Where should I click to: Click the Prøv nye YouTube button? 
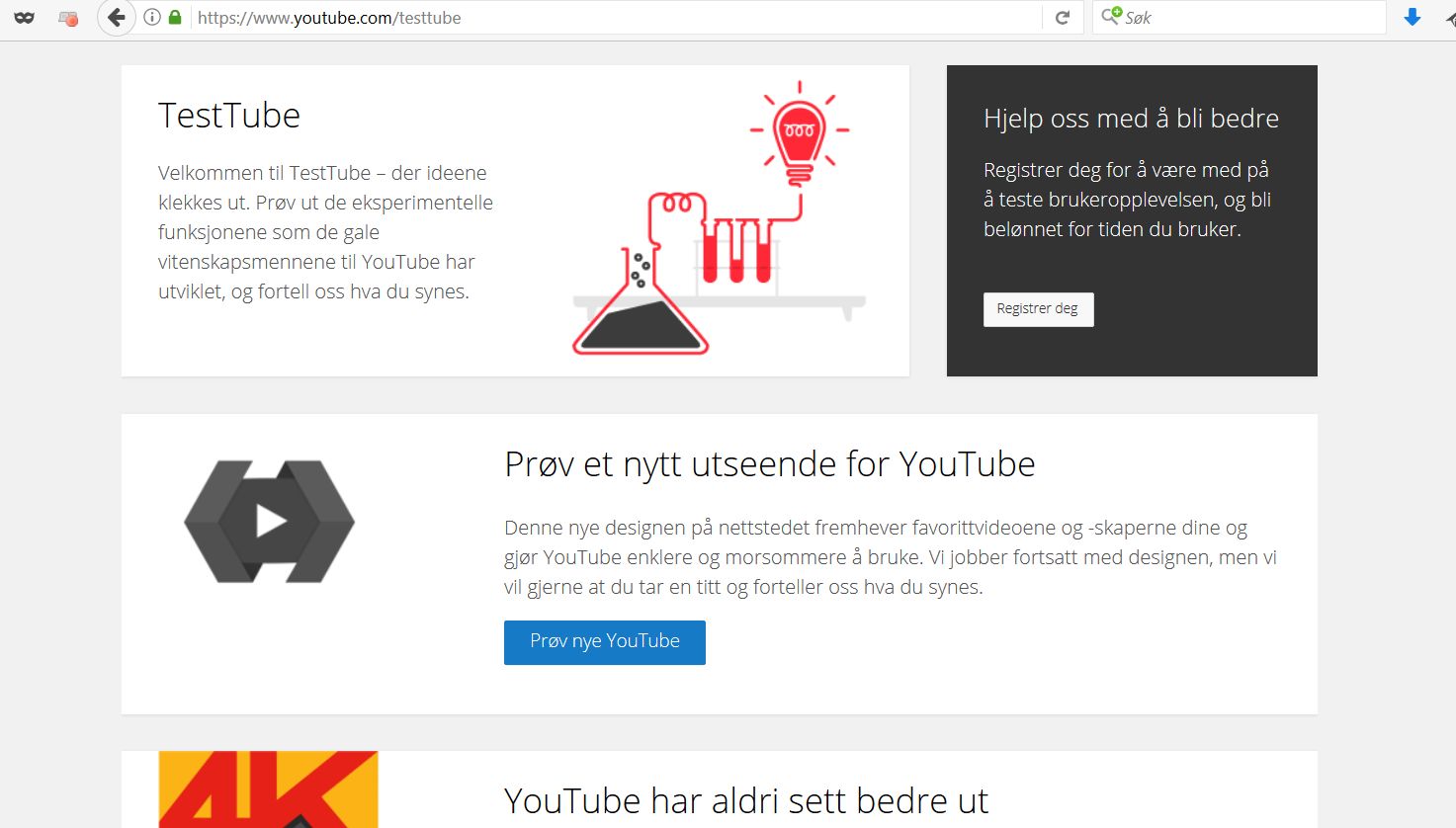[x=605, y=642]
